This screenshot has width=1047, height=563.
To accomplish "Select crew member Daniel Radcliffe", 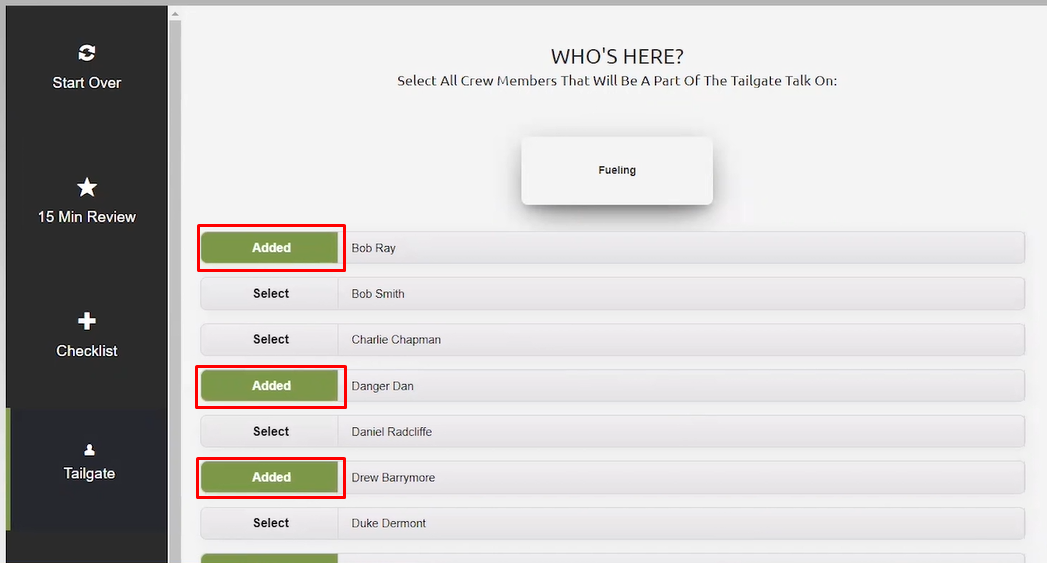I will click(x=270, y=431).
